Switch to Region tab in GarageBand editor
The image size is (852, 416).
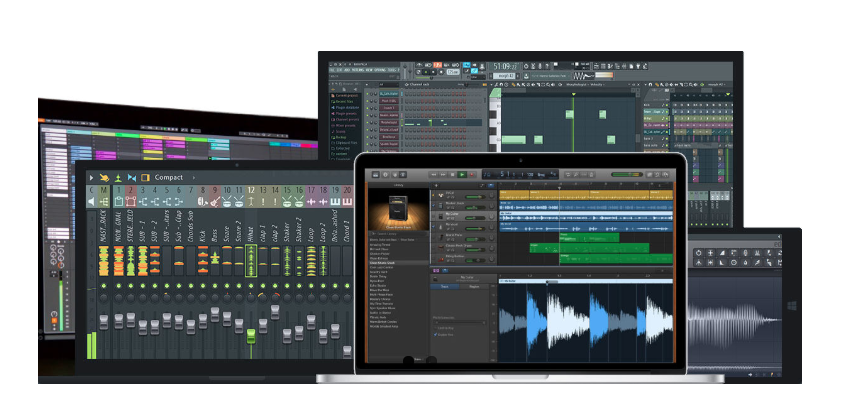474,286
